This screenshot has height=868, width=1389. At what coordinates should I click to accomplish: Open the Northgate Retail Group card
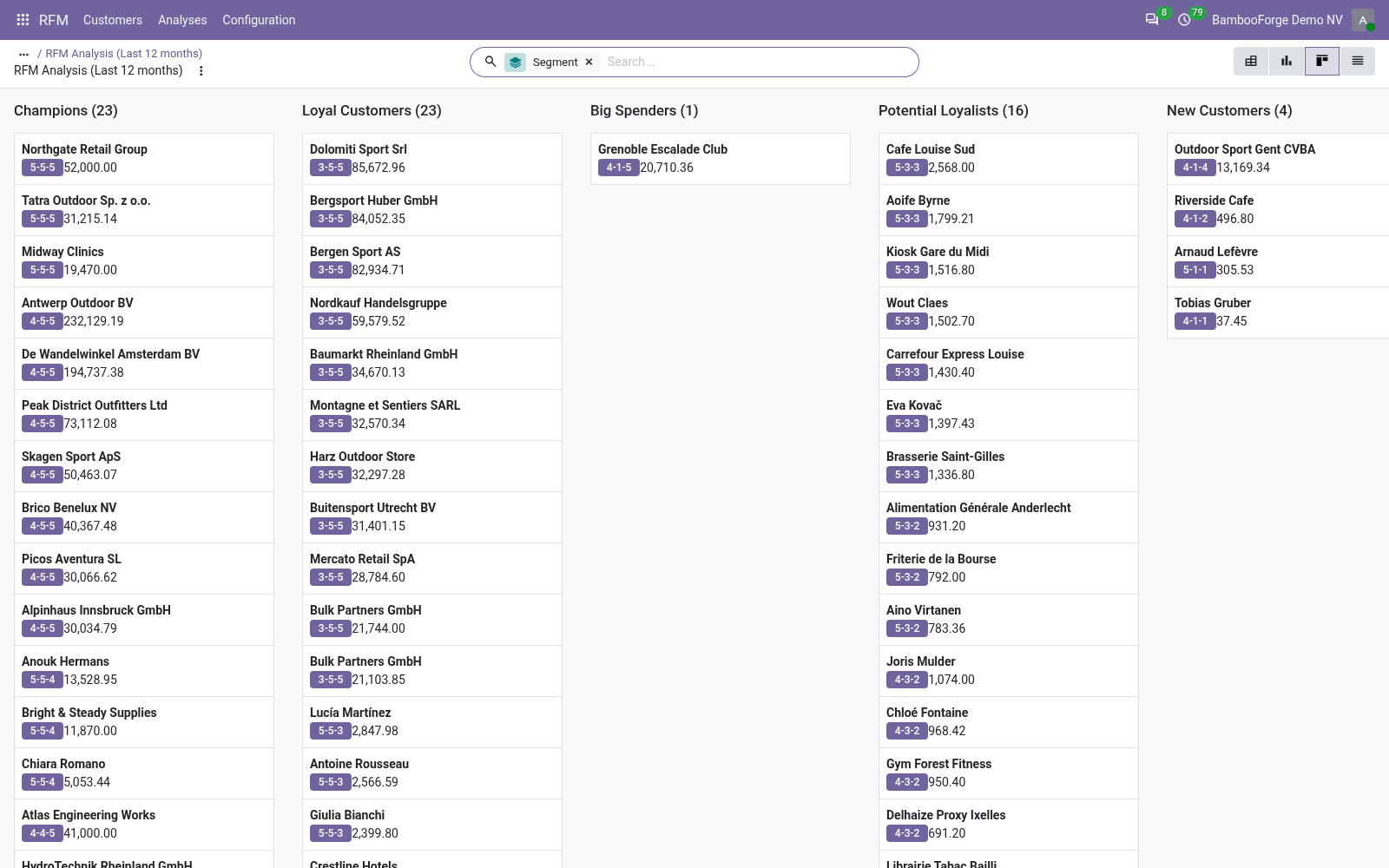(144, 159)
